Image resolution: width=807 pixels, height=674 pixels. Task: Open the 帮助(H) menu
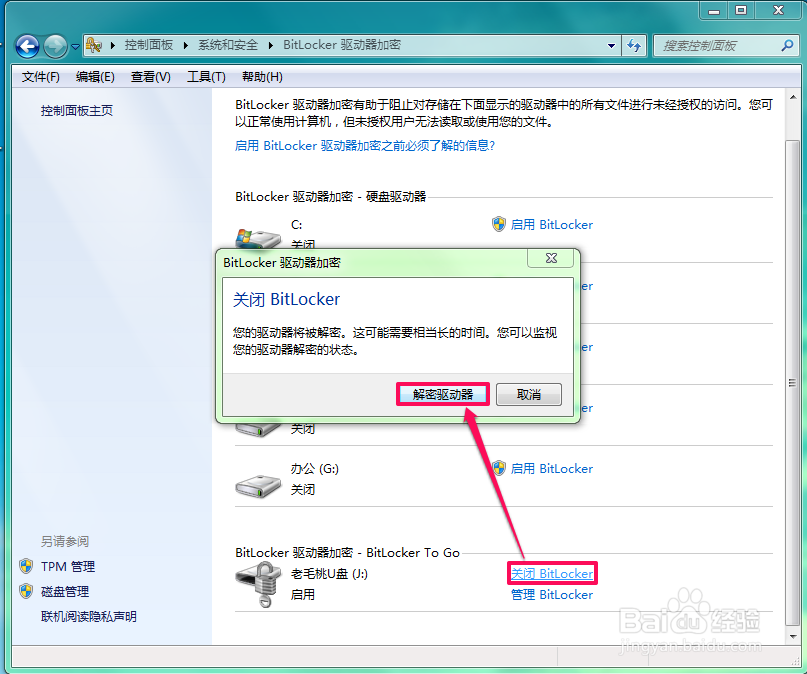click(262, 77)
